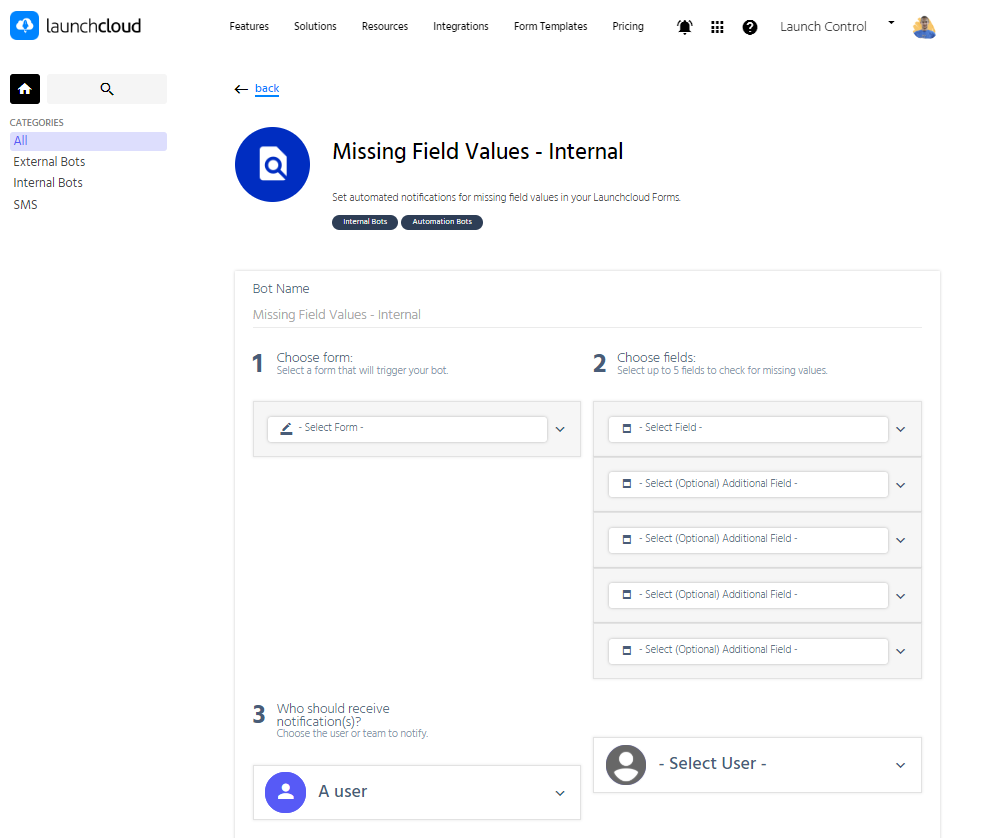Click the Missing Field Values bot icon
This screenshot has width=982, height=838.
pyautogui.click(x=272, y=165)
